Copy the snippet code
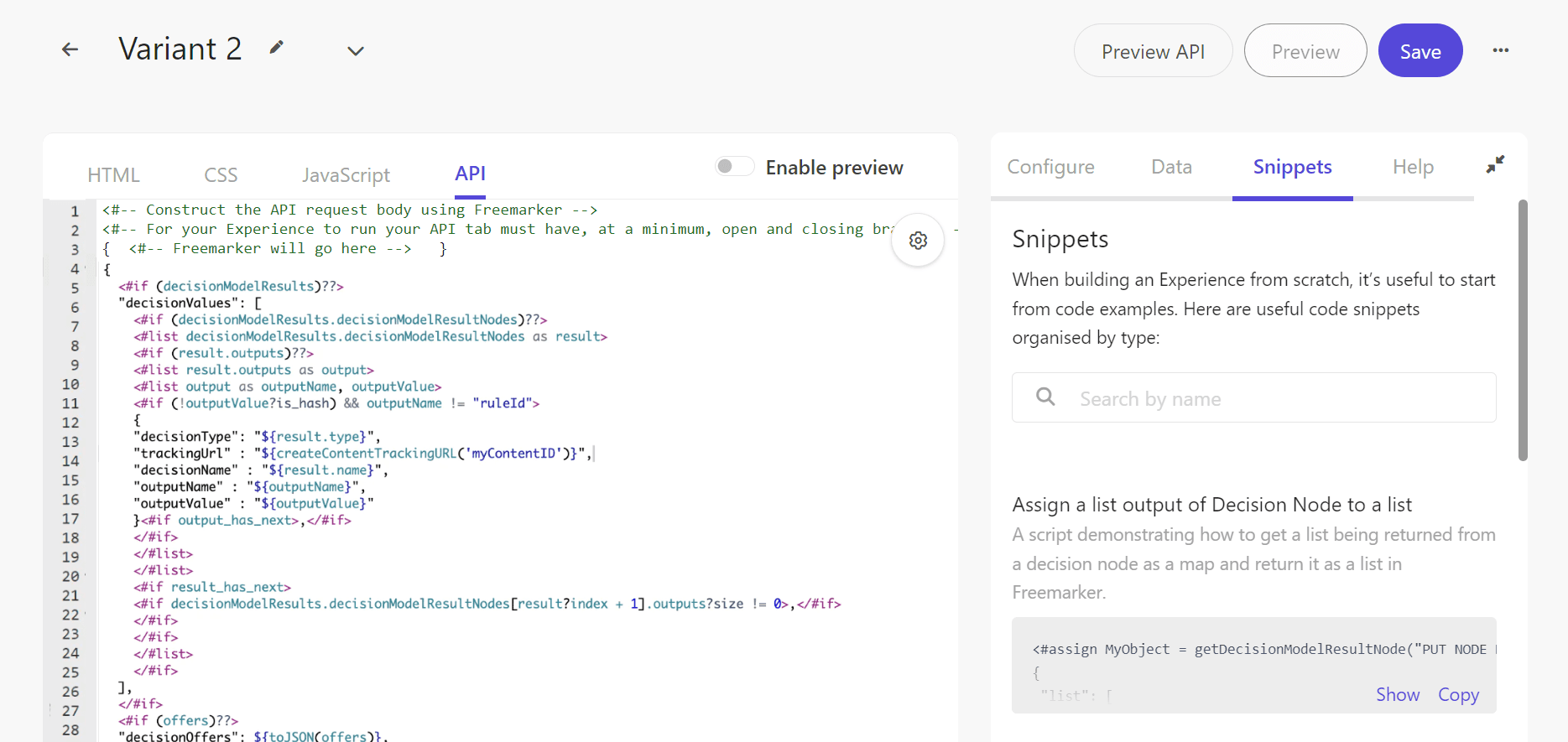The height and width of the screenshot is (742, 1568). click(x=1458, y=694)
